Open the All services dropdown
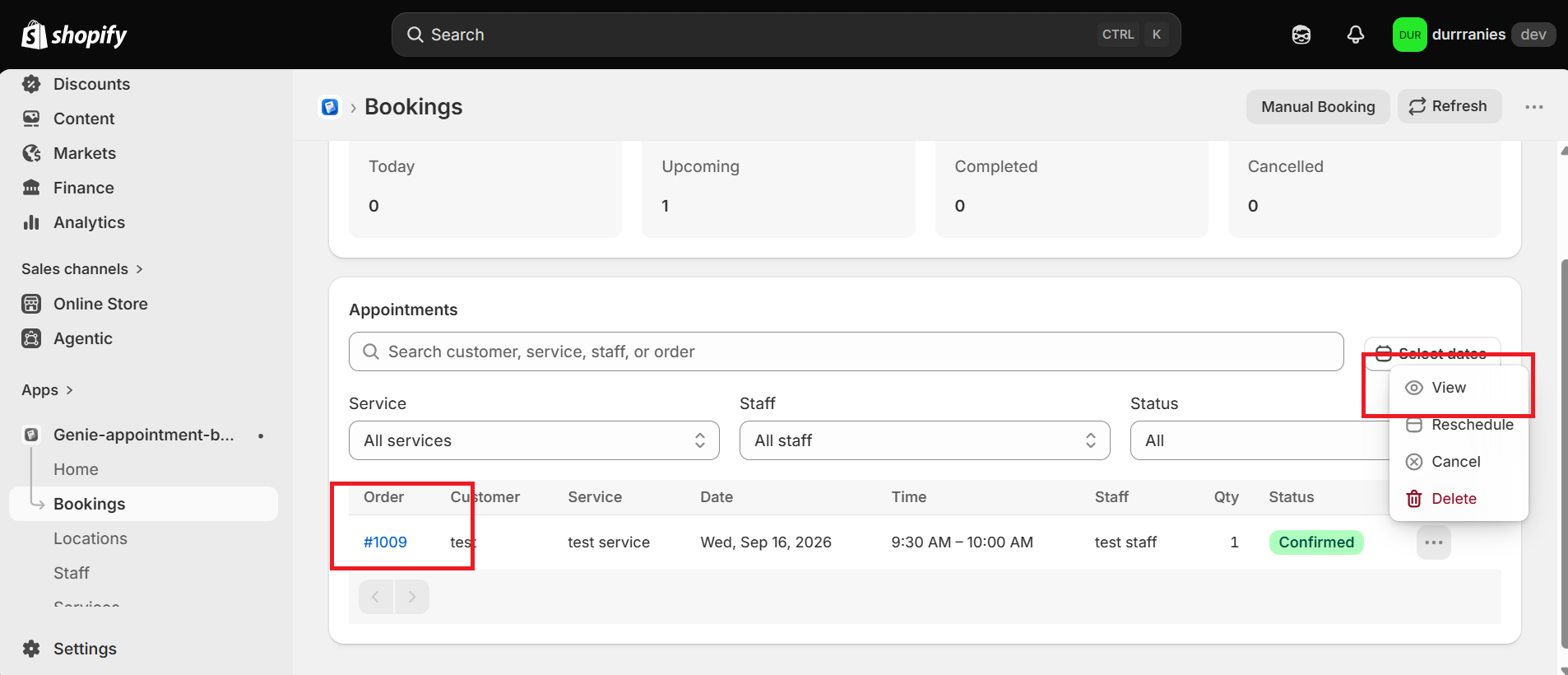This screenshot has height=675, width=1568. (534, 440)
